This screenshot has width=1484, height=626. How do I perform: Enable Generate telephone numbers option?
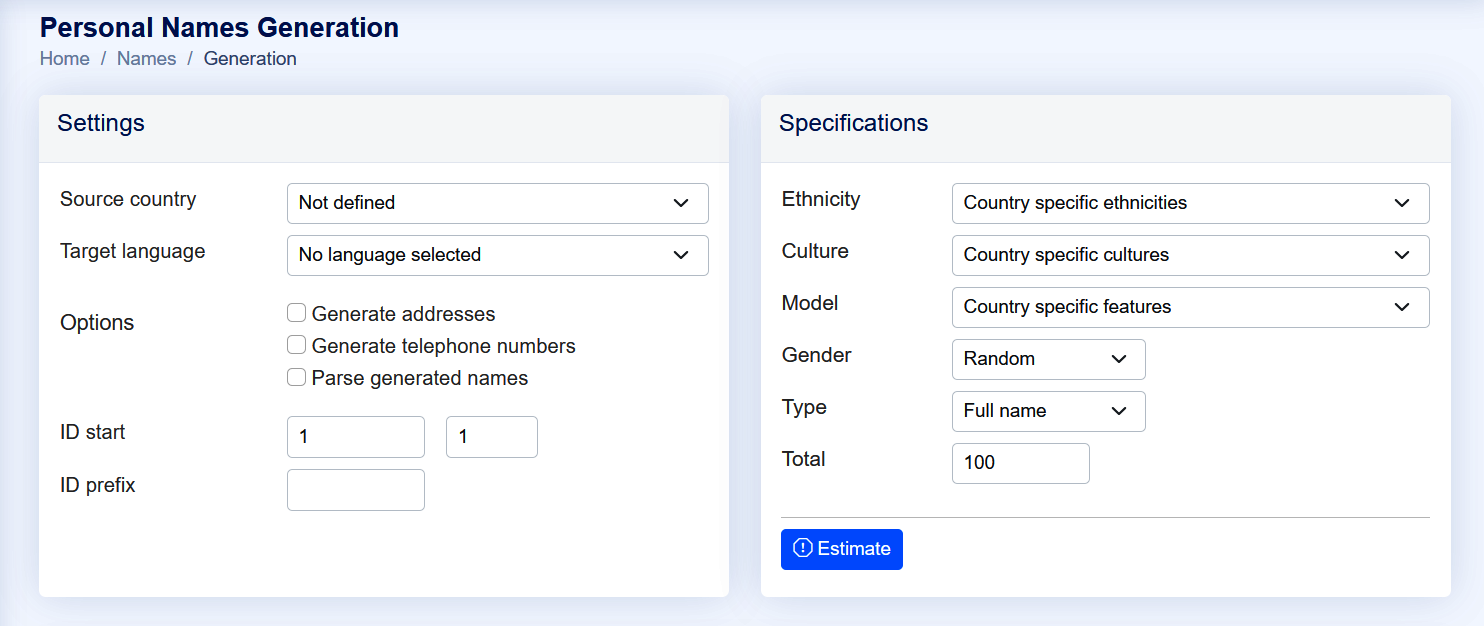[296, 345]
